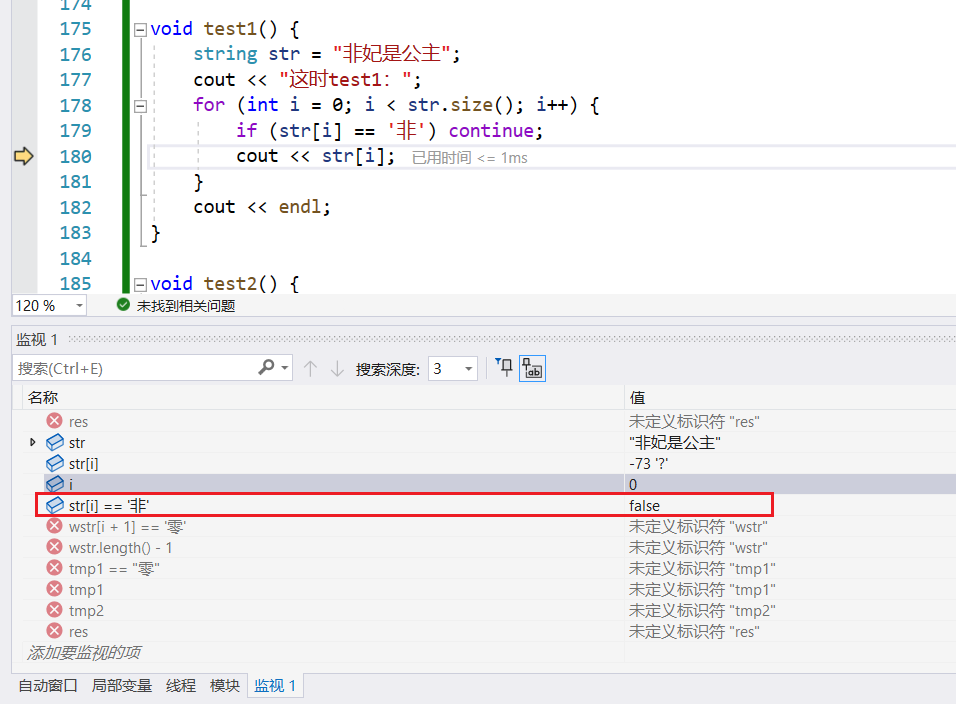Click error icon beside wstr.length() - 1

[54, 547]
